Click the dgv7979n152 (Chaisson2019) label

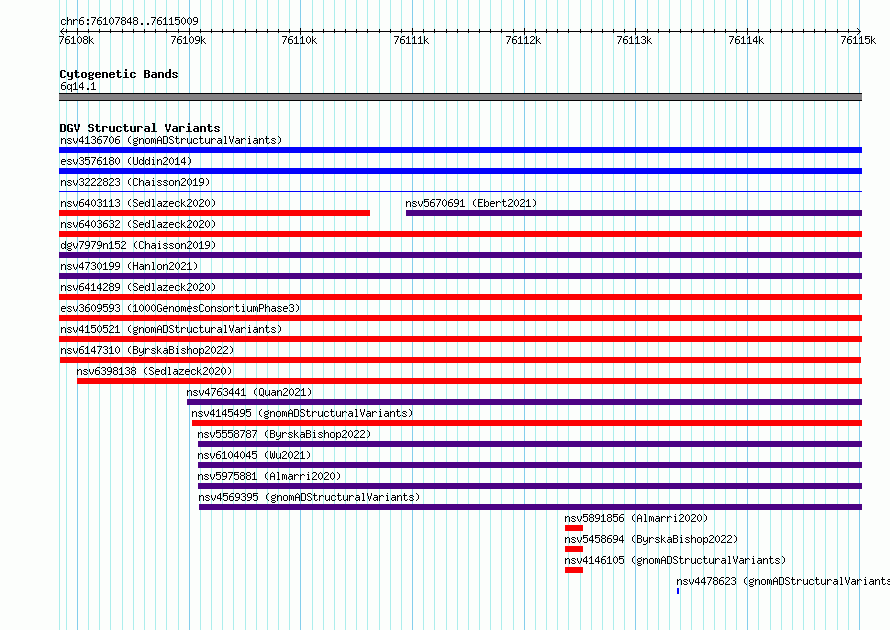click(138, 245)
